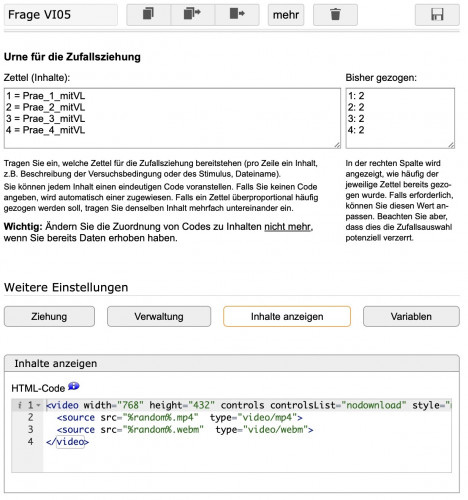Click the HTML-Code help info icon

(74, 386)
